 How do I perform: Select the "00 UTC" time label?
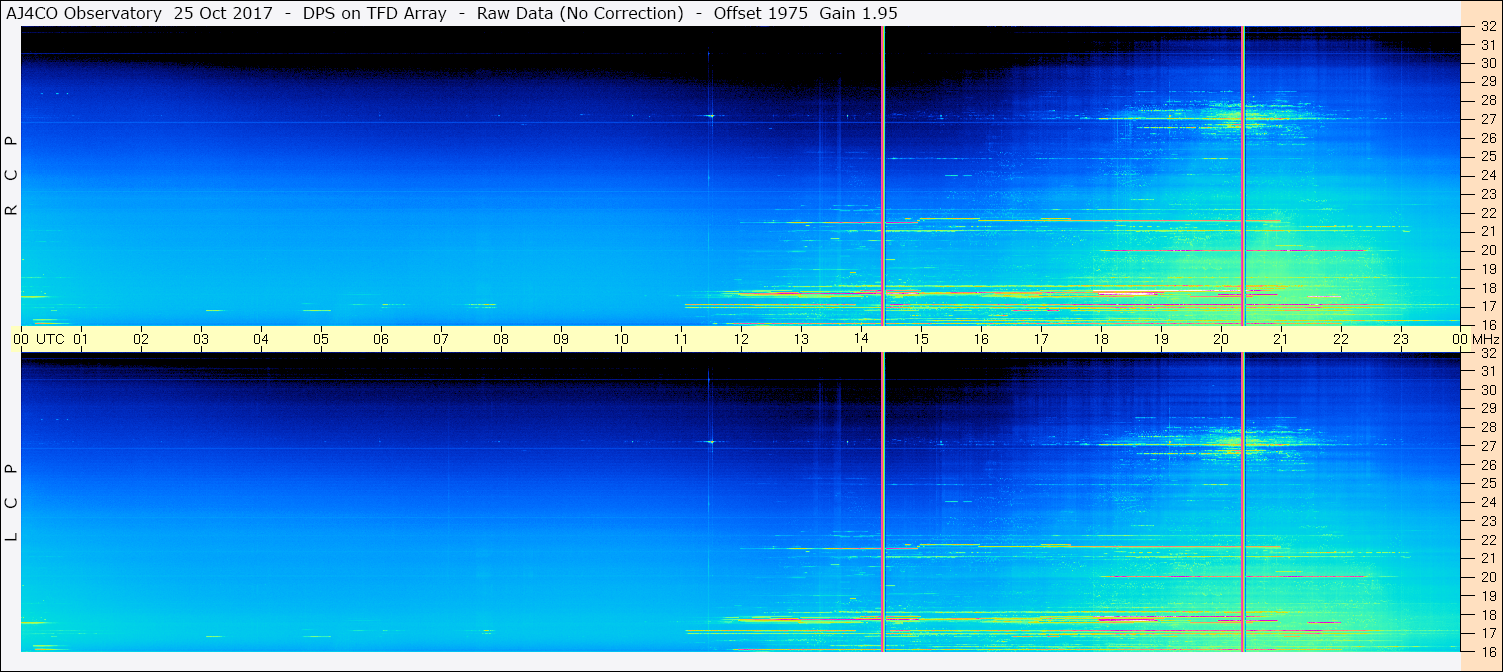click(x=39, y=339)
